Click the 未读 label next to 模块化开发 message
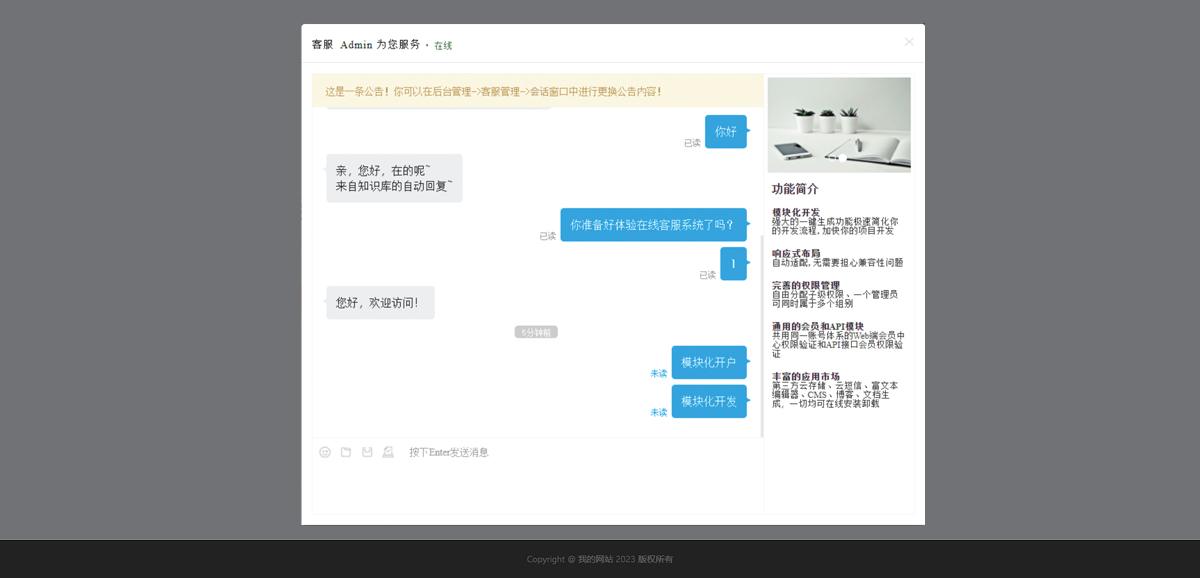The image size is (1200, 578). (658, 413)
